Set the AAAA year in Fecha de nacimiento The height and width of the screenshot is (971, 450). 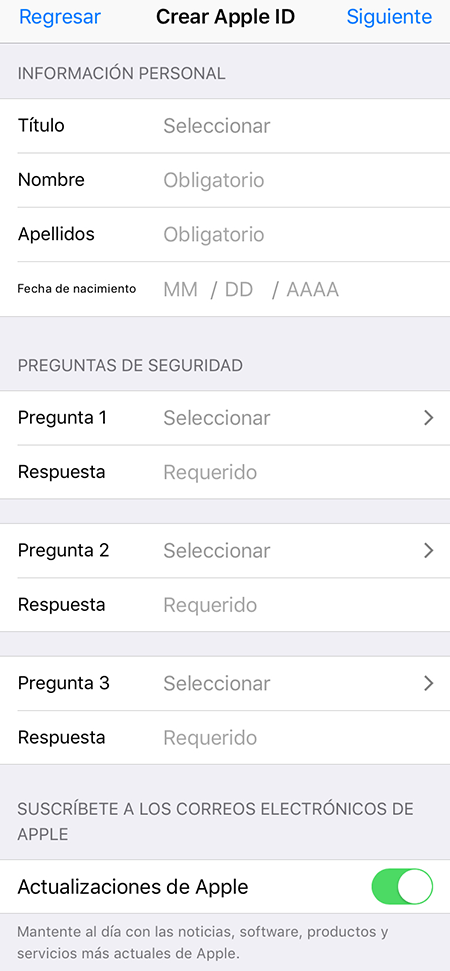pos(313,289)
